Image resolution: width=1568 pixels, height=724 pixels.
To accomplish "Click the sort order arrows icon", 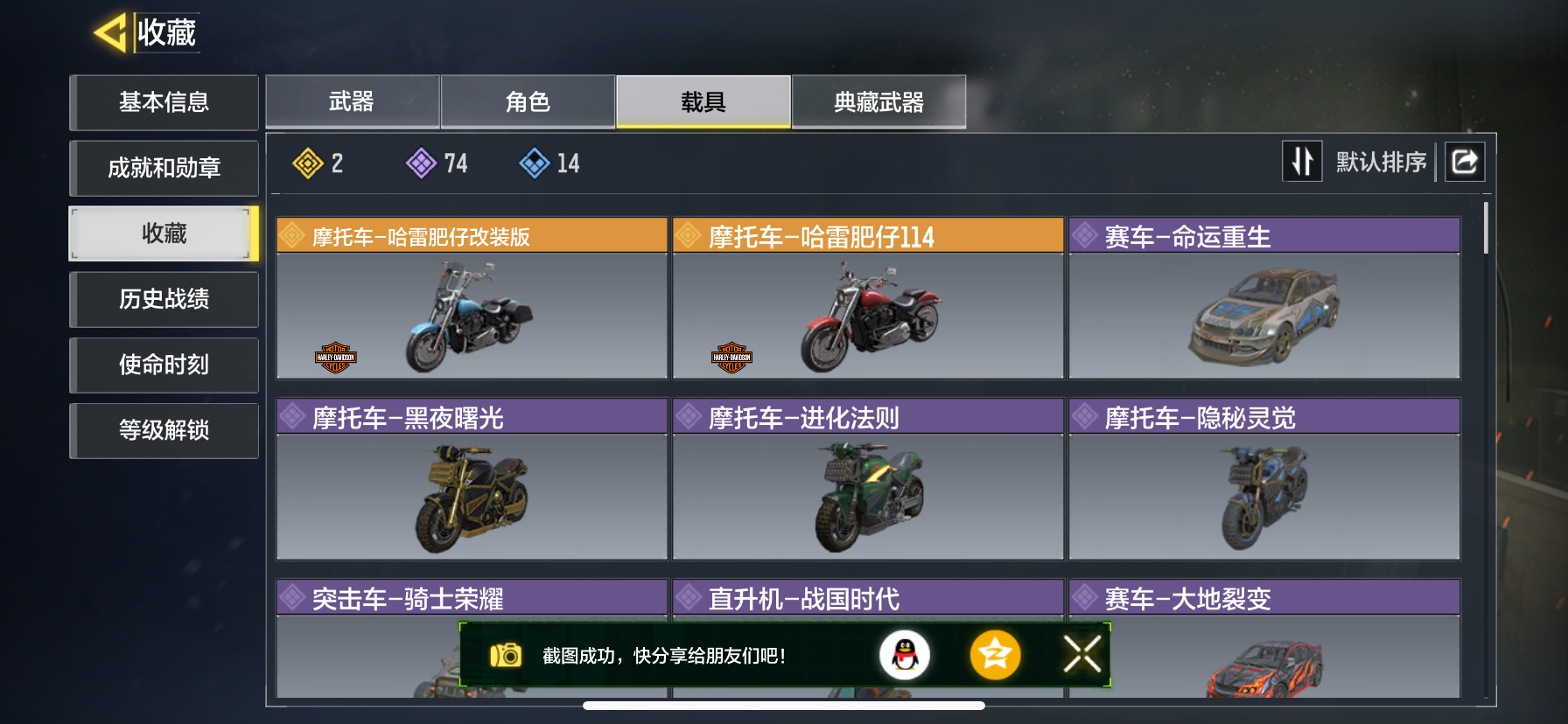I will click(x=1302, y=162).
